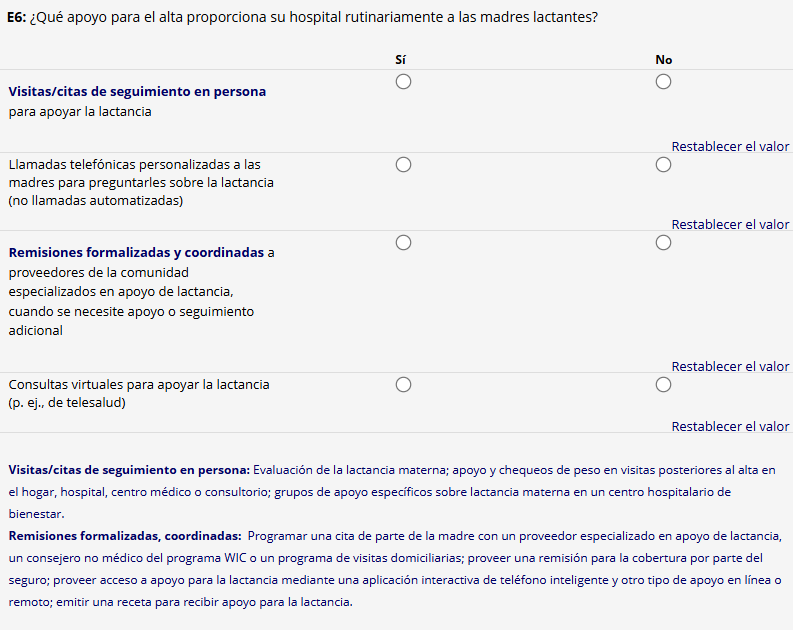Click Restablecer el valor for Llamadas telefónicas
This screenshot has width=793, height=630.
pyautogui.click(x=730, y=225)
